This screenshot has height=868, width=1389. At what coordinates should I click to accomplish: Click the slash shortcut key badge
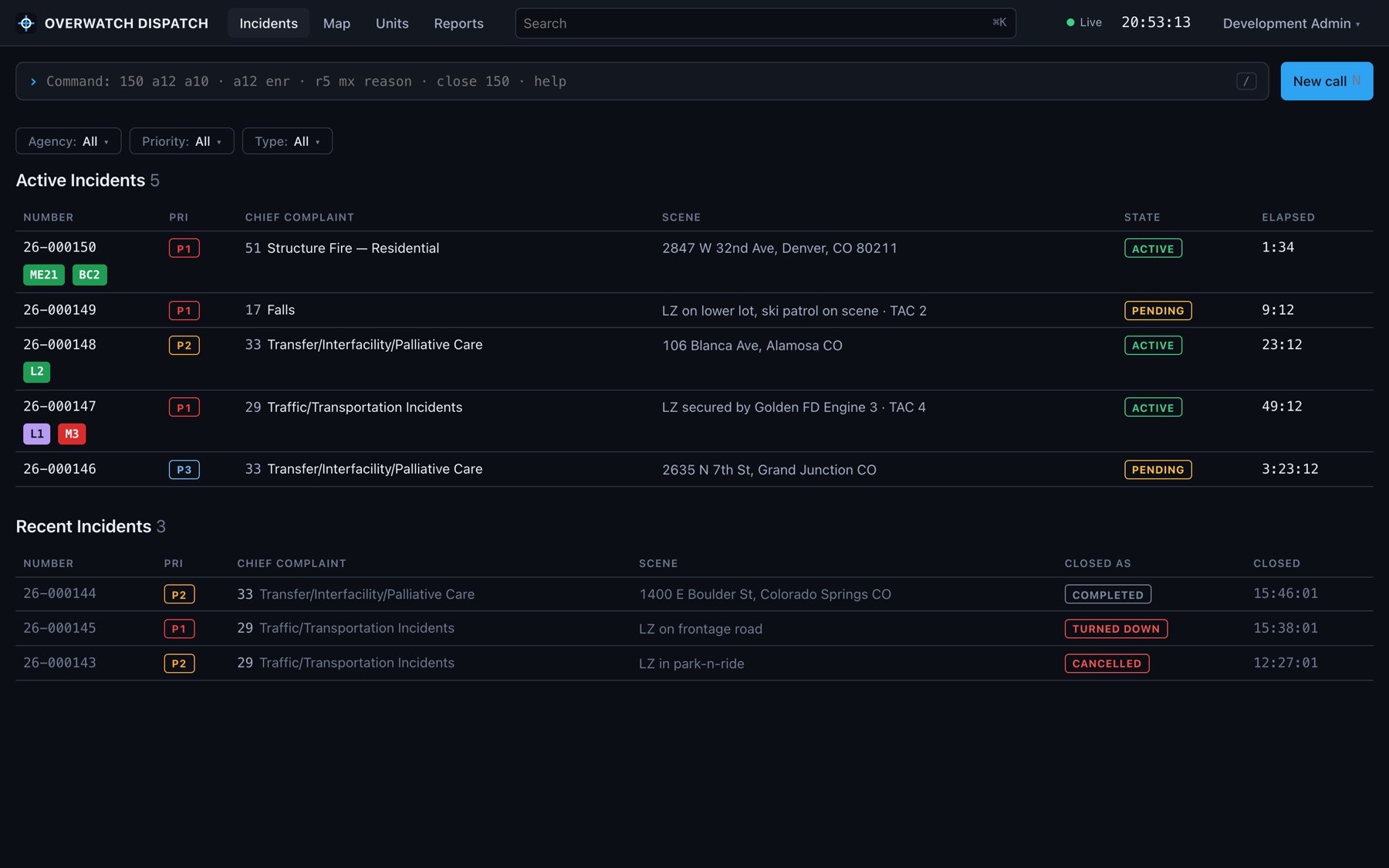coord(1246,81)
